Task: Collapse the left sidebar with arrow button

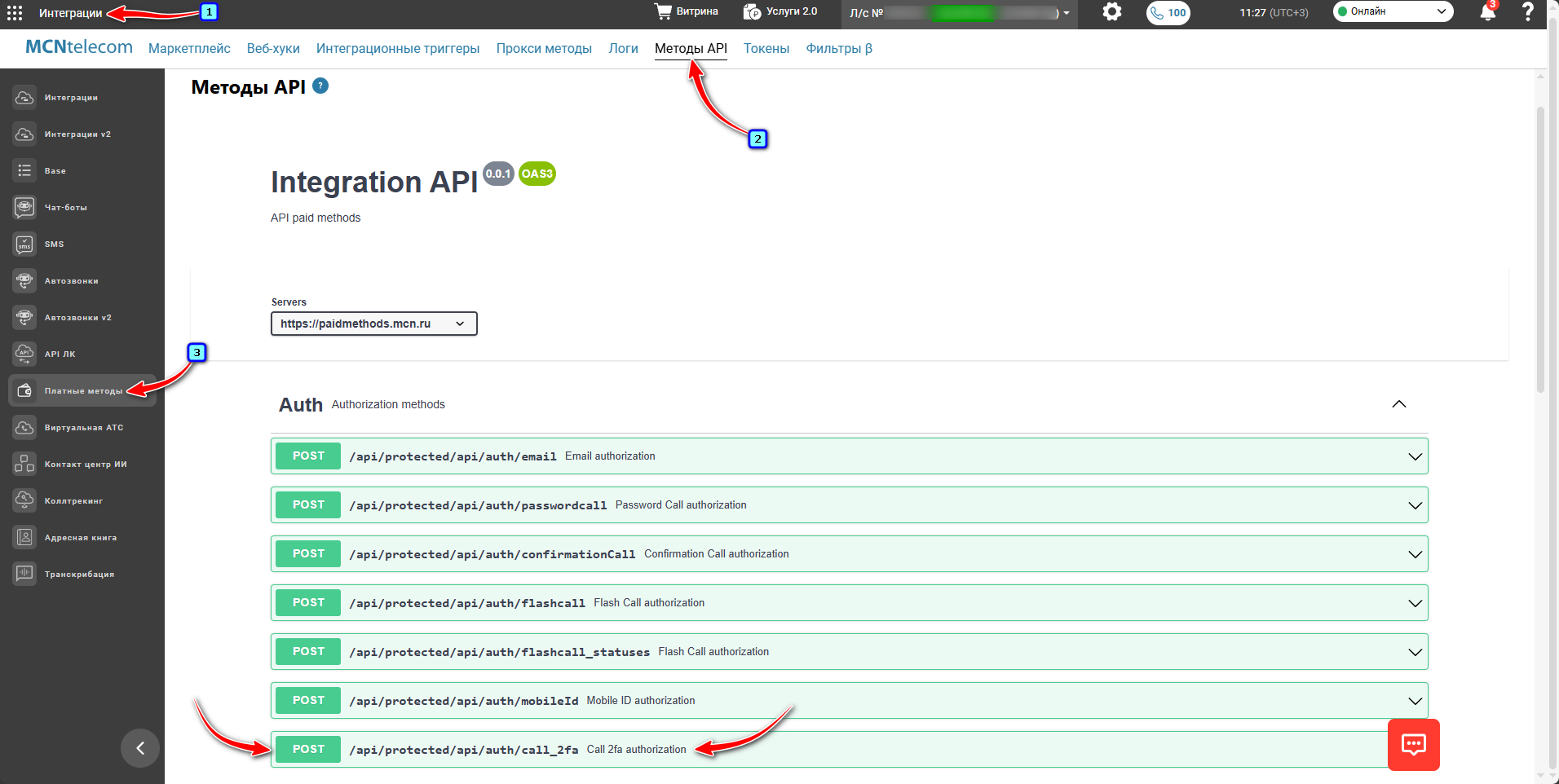Action: (x=140, y=748)
